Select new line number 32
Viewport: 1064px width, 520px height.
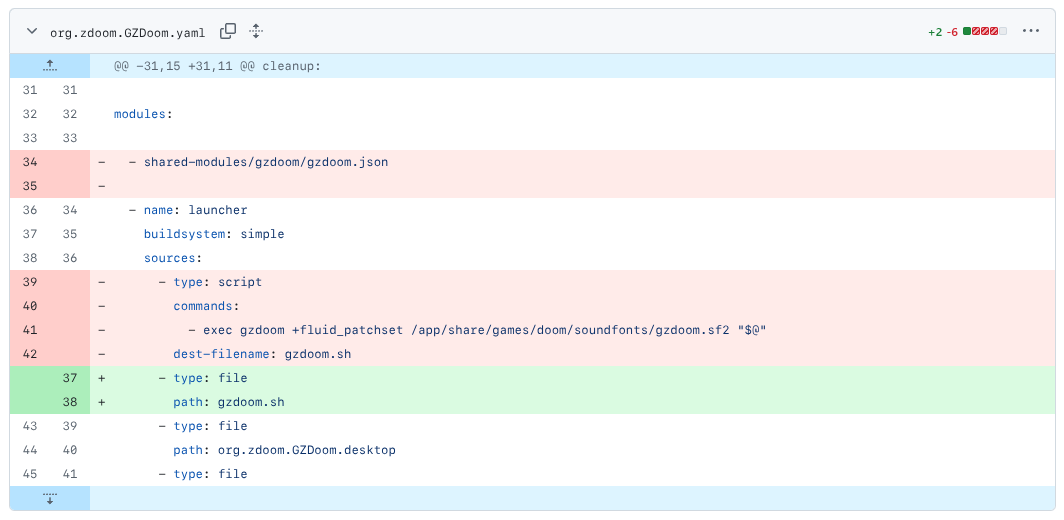point(70,114)
